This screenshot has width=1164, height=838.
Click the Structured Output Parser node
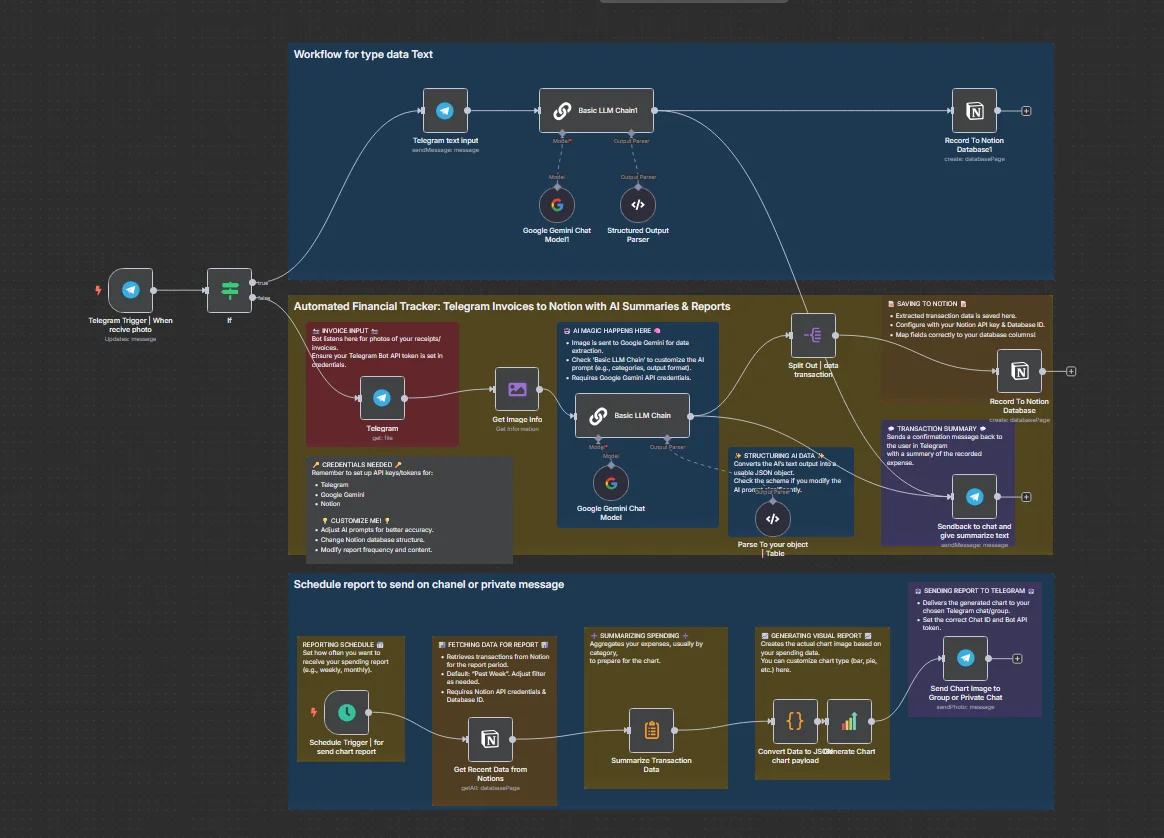pos(638,205)
